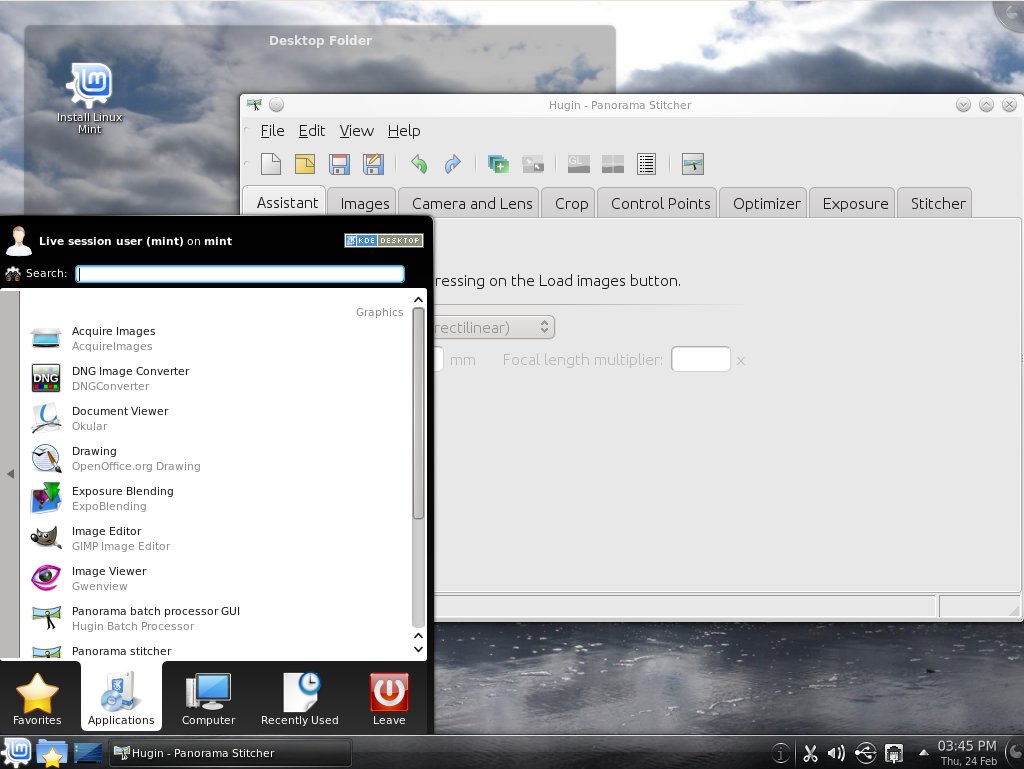Viewport: 1024px width, 769px height.
Task: Click the four-tile panorama preview icon
Action: 613,164
